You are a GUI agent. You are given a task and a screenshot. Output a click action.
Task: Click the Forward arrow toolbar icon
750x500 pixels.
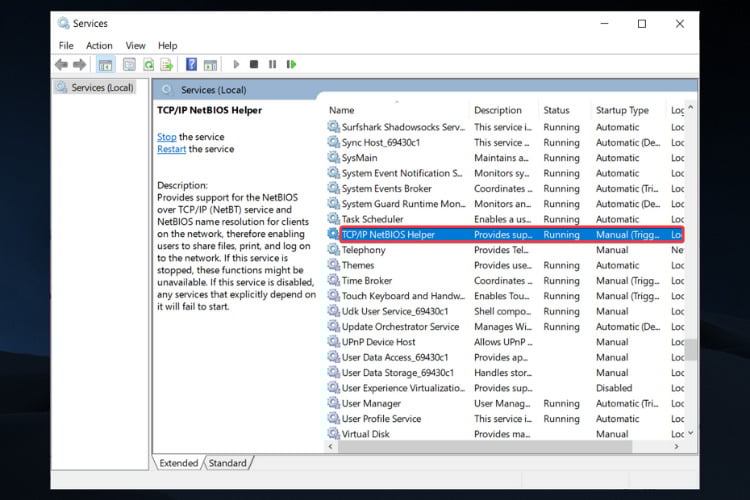coord(79,65)
